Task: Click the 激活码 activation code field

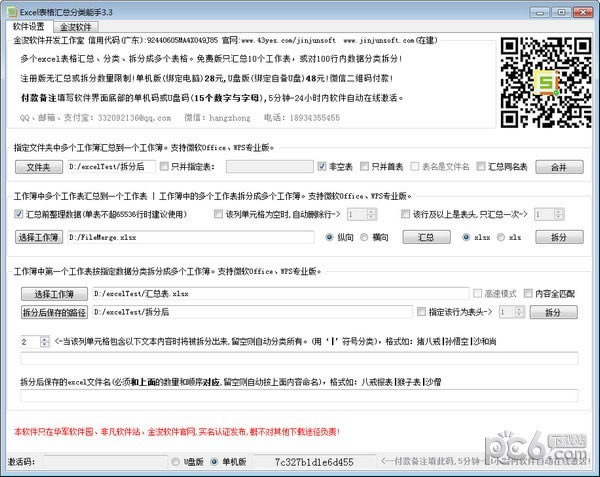Action: [105, 462]
